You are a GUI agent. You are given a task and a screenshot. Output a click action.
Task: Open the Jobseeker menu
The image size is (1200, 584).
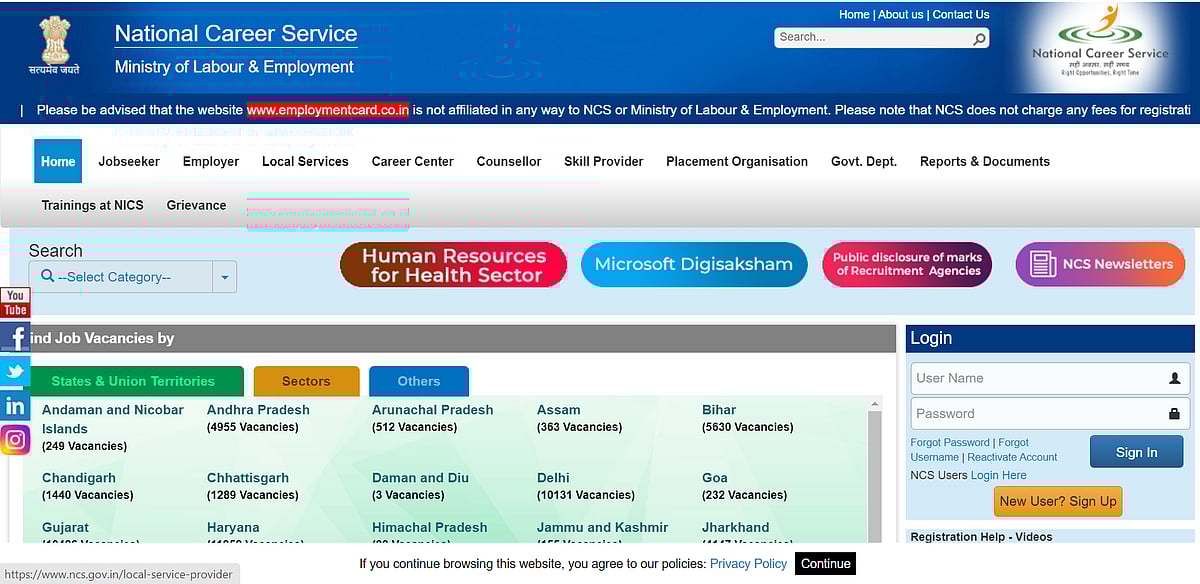coord(129,161)
